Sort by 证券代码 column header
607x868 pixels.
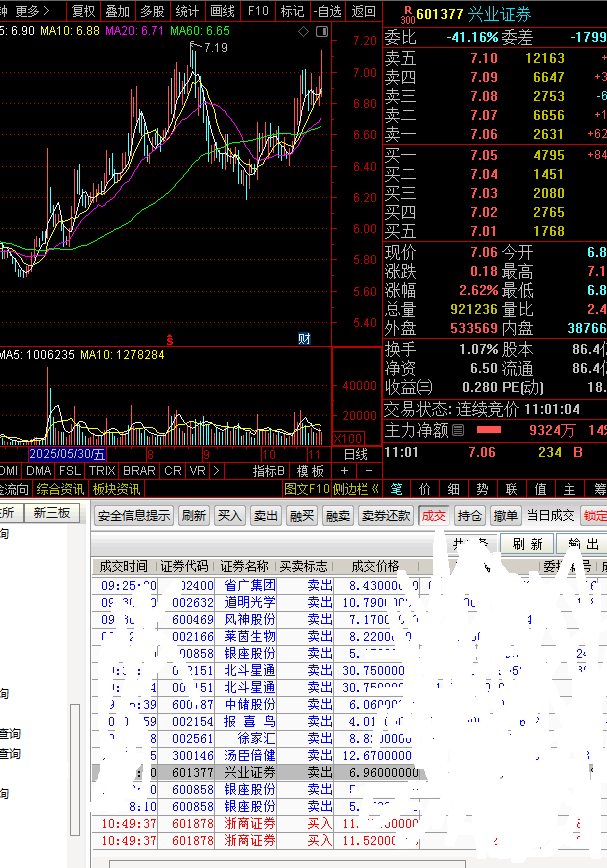[x=185, y=566]
